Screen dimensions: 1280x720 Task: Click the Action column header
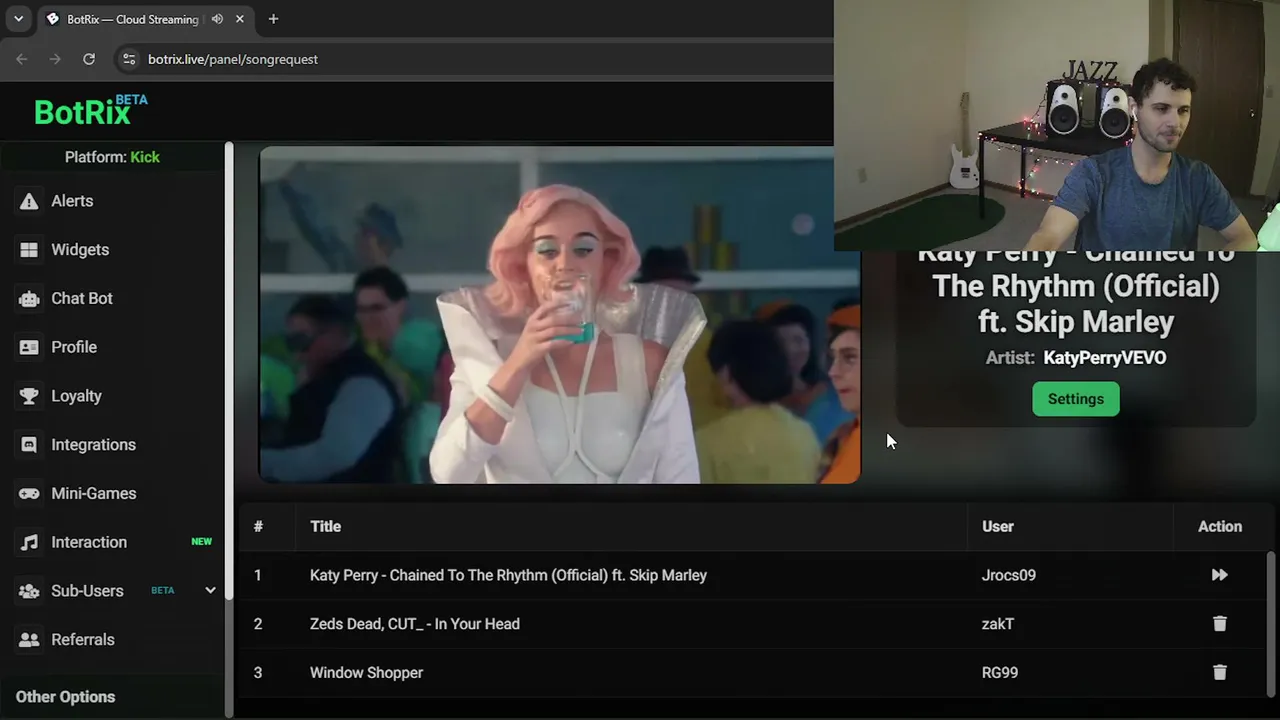click(x=1220, y=526)
